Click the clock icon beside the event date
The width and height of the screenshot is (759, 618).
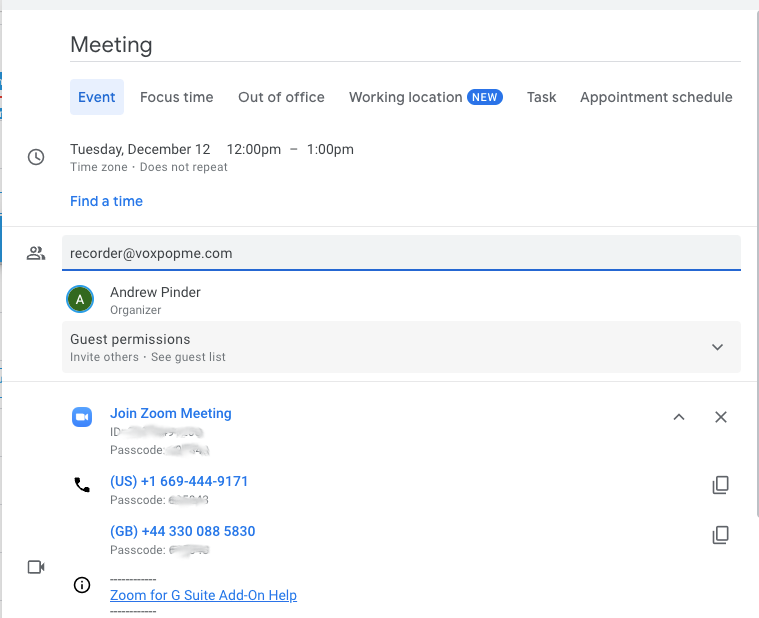coord(36,157)
